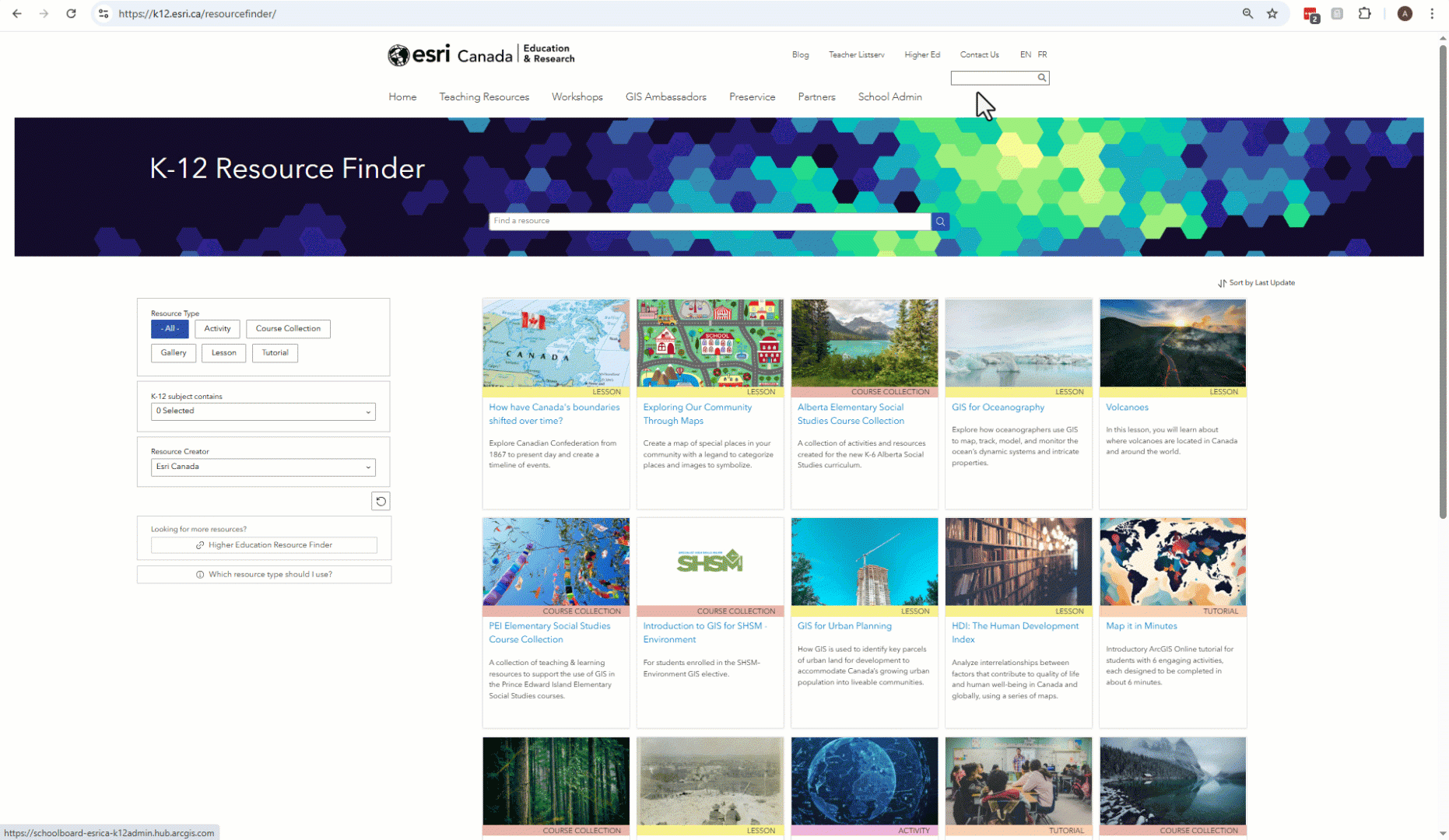Toggle the Tutorial resource type filter
1449x840 pixels.
click(x=275, y=352)
